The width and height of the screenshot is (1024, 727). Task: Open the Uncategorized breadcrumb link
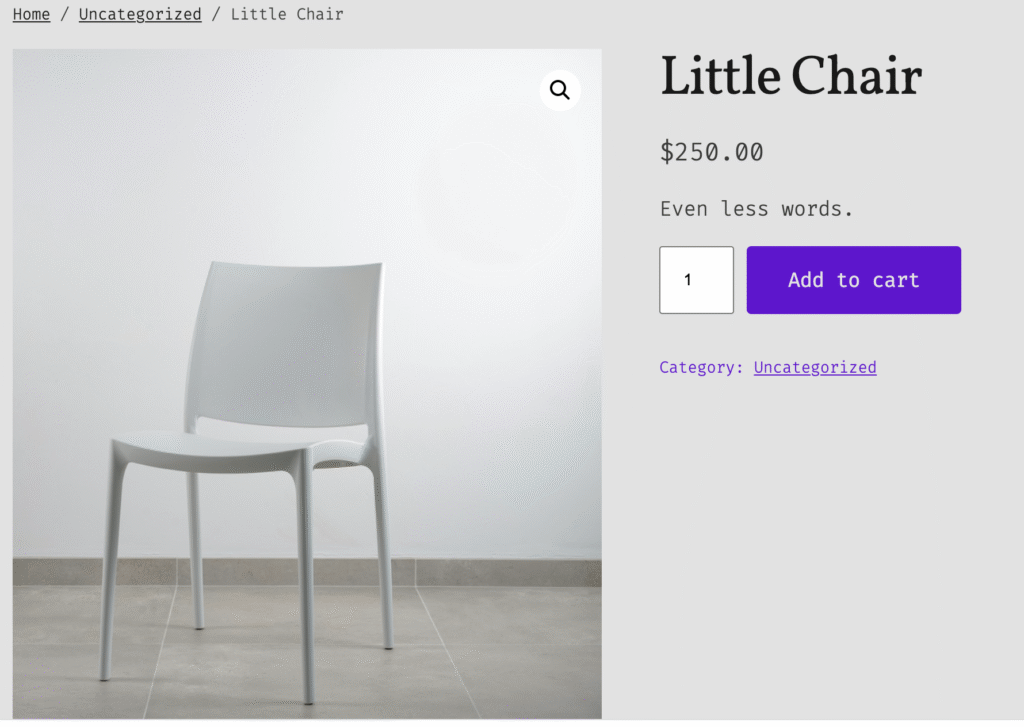[140, 14]
